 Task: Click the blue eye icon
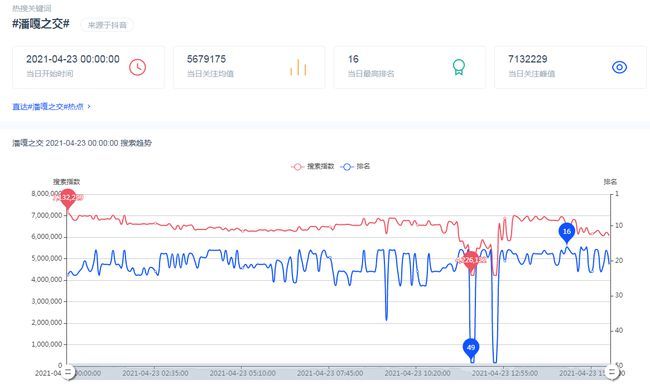[x=619, y=67]
